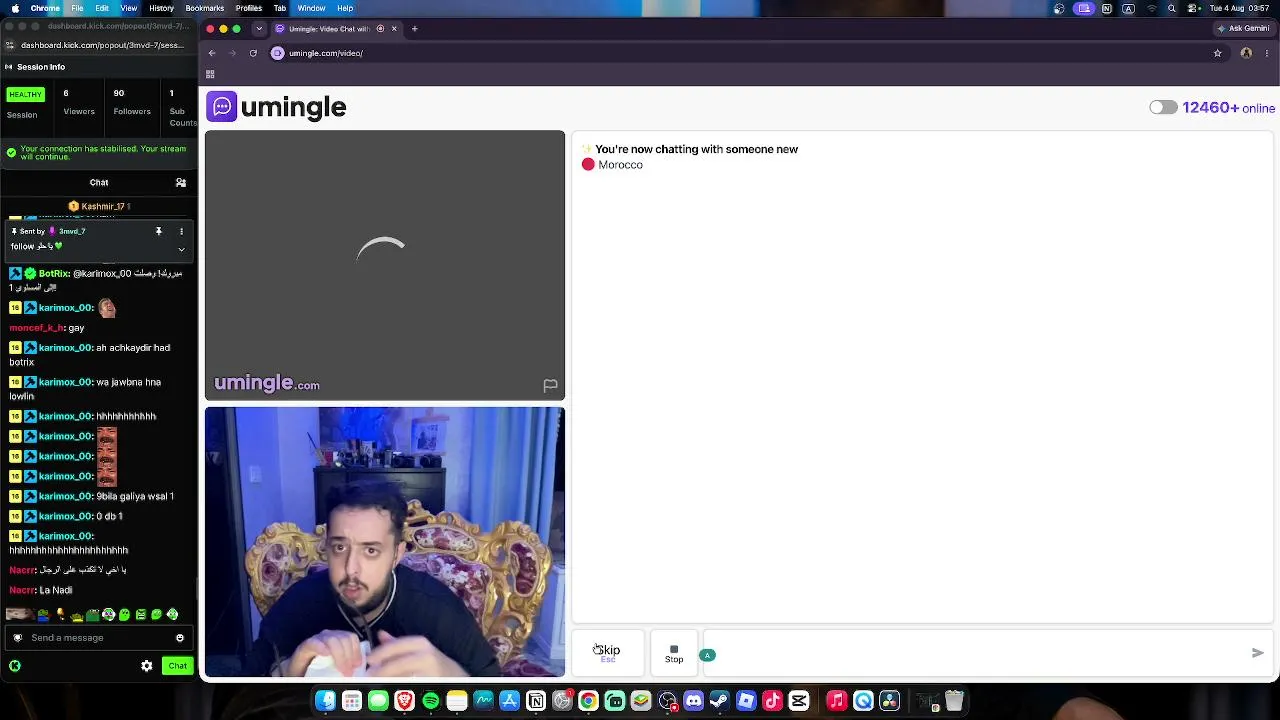Click the Kick K logo icon
Viewport: 1280px width, 720px height.
pos(15,666)
